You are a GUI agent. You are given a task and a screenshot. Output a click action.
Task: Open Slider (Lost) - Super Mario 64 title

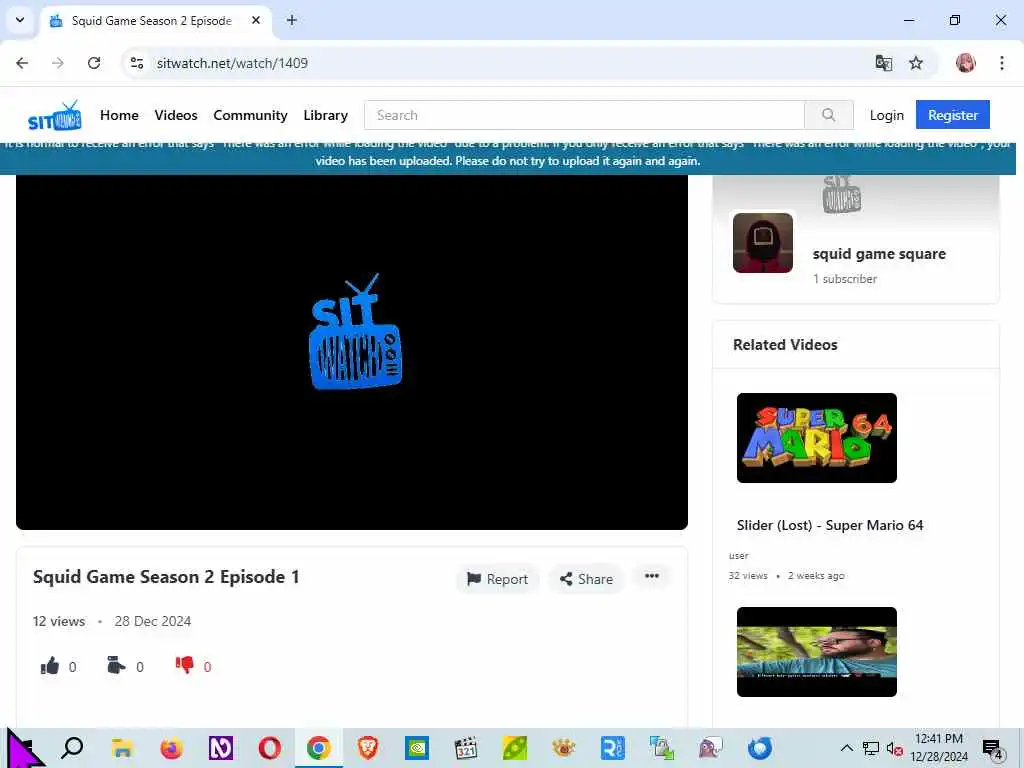(x=830, y=525)
